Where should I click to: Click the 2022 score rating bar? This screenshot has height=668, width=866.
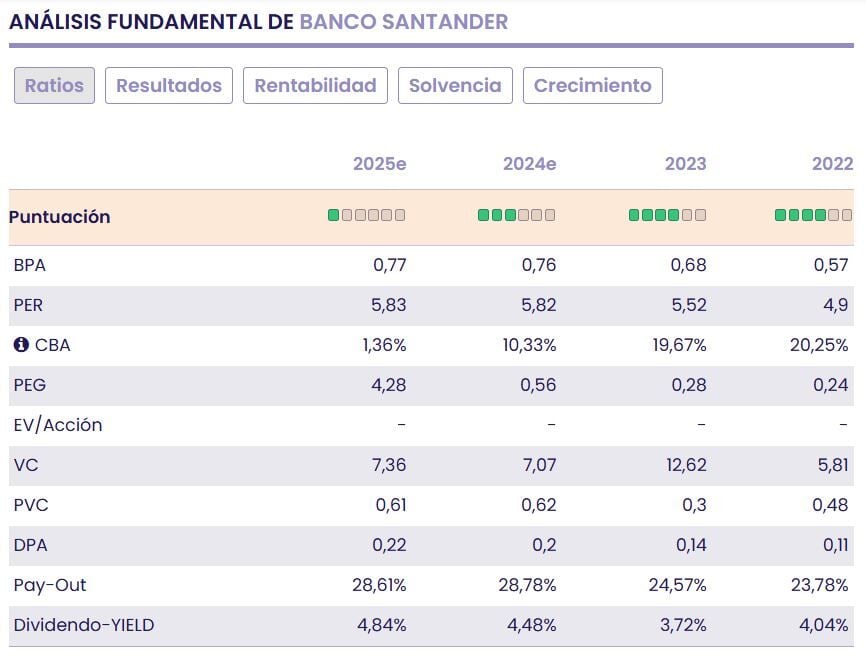click(x=813, y=215)
